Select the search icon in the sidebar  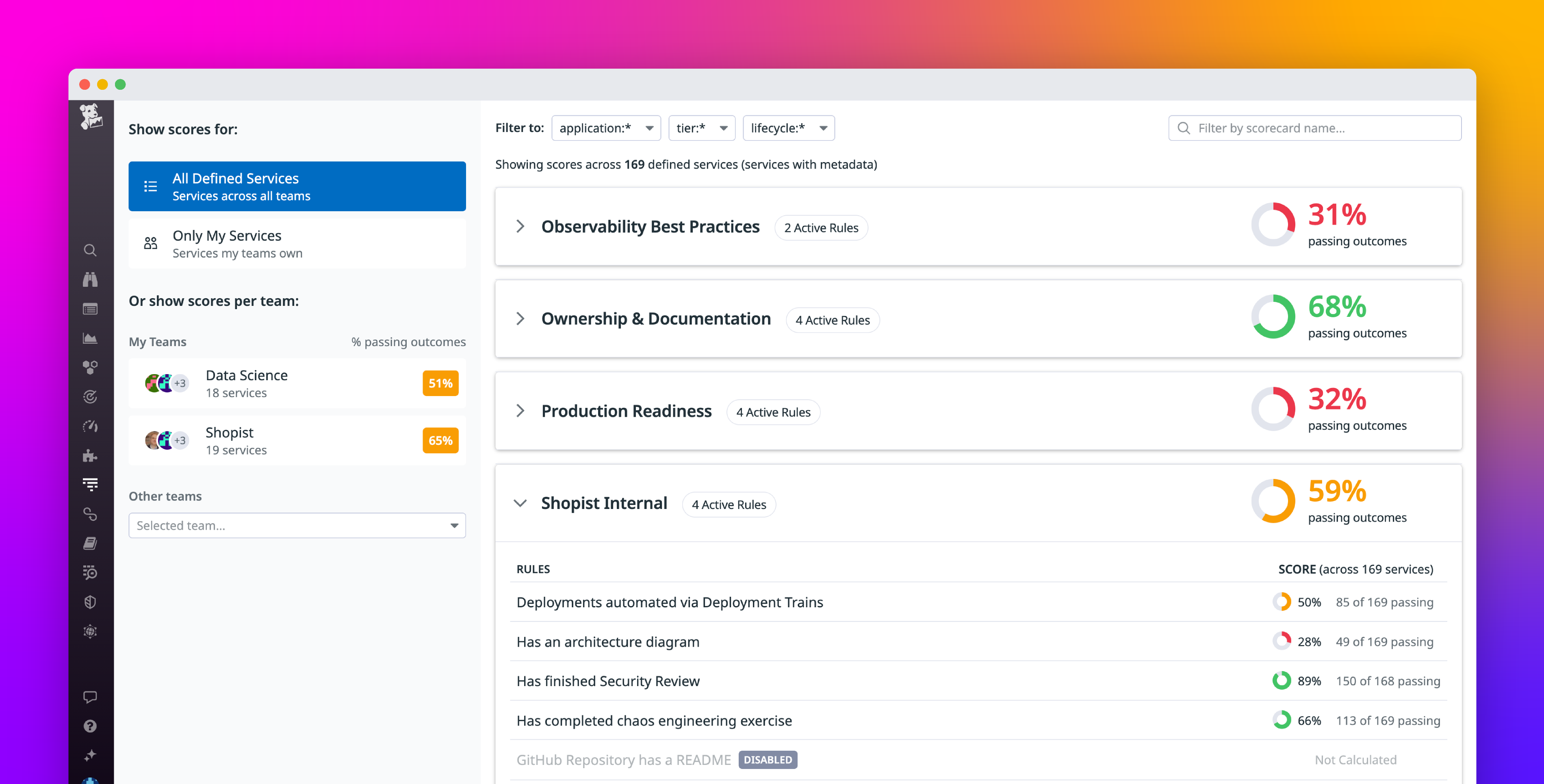91,250
